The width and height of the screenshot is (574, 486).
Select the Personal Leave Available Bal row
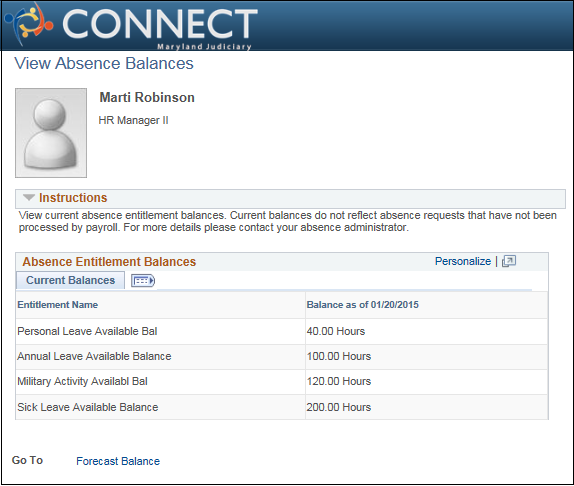coord(282,331)
